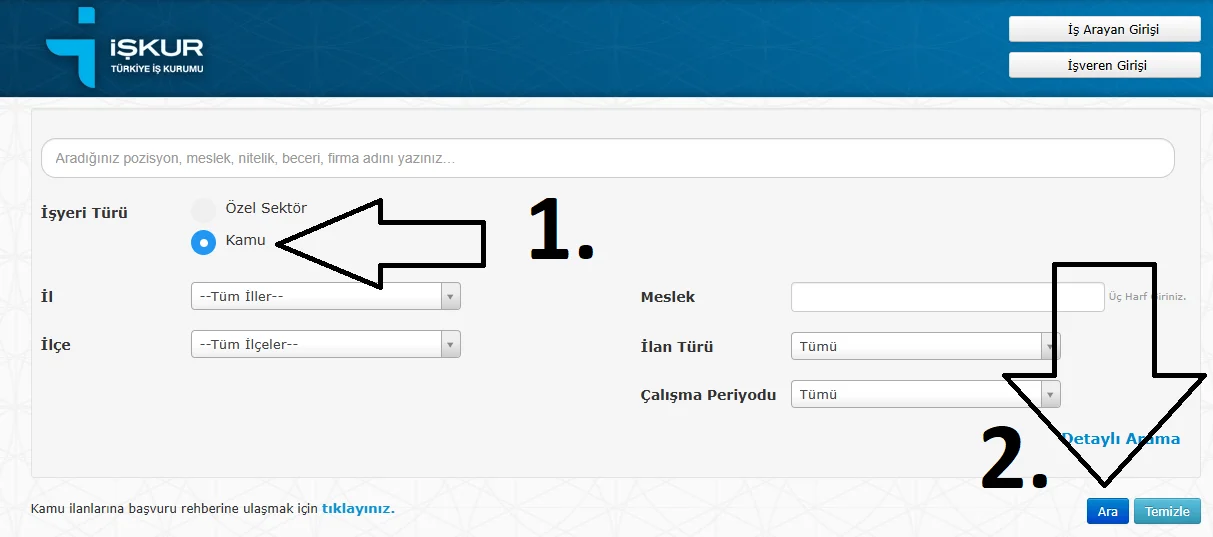Click the Kamu label text
The height and width of the screenshot is (537, 1213).
246,241
